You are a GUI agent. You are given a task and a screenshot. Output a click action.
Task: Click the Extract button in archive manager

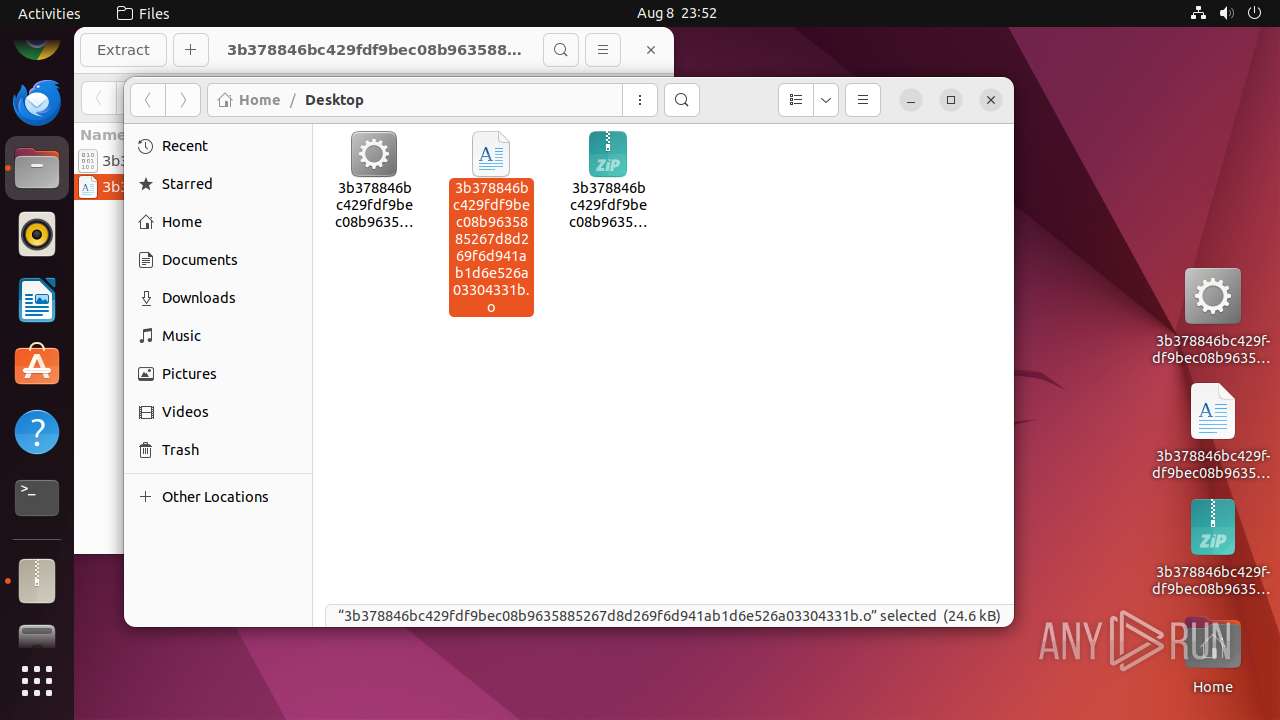point(123,50)
